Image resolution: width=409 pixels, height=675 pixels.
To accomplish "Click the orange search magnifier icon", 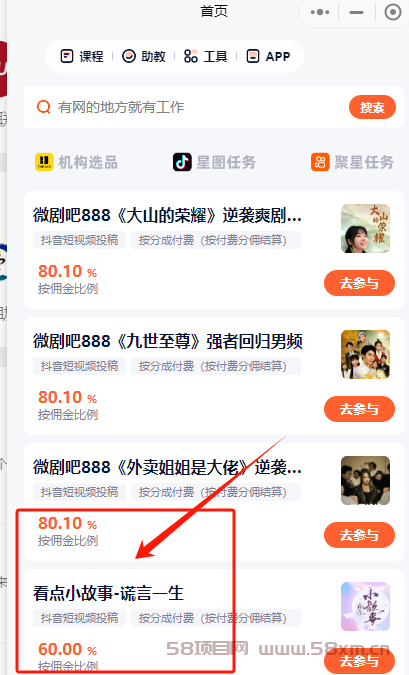I will [43, 107].
